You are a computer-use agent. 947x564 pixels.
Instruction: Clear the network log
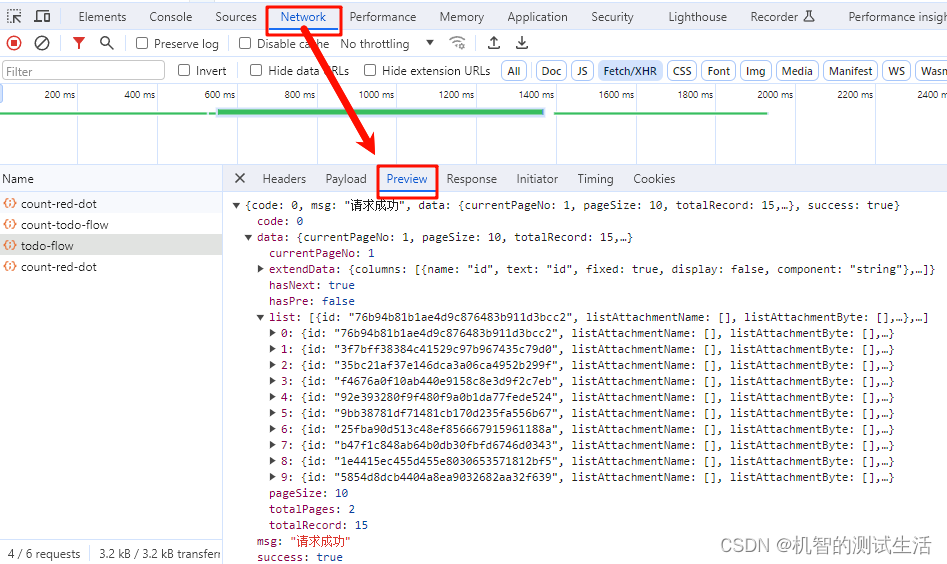[x=42, y=43]
